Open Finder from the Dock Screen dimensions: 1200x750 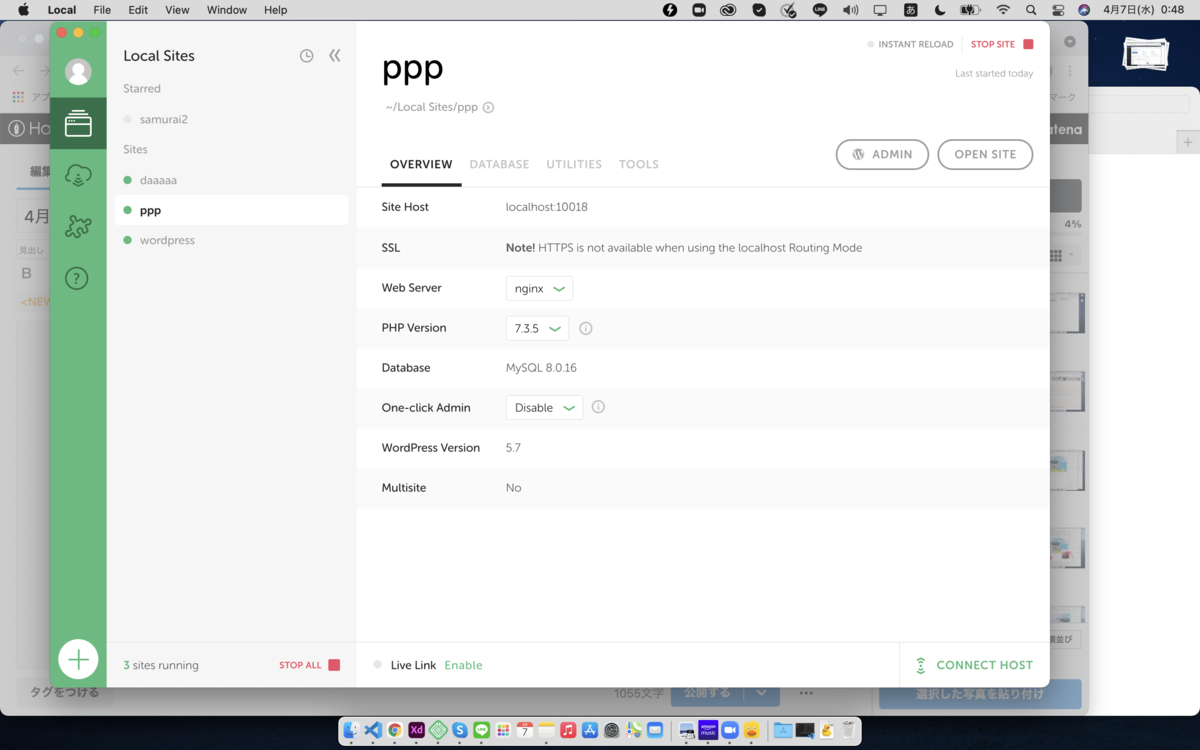pos(351,731)
